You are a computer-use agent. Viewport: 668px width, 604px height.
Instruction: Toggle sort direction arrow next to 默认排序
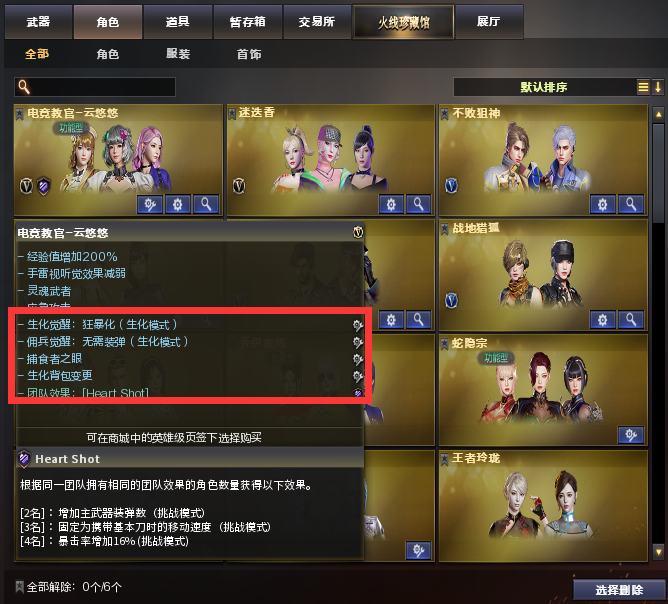657,87
